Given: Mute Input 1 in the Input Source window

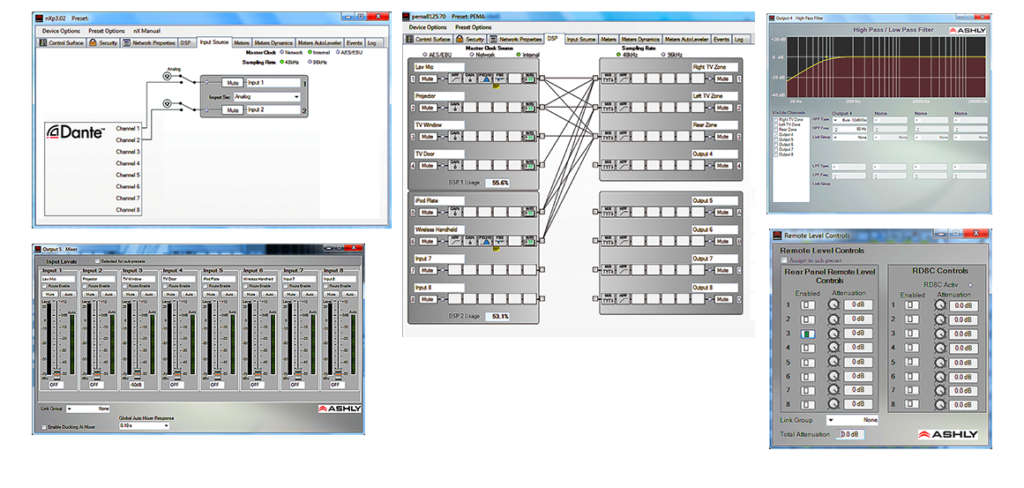Looking at the screenshot, I should coord(233,83).
